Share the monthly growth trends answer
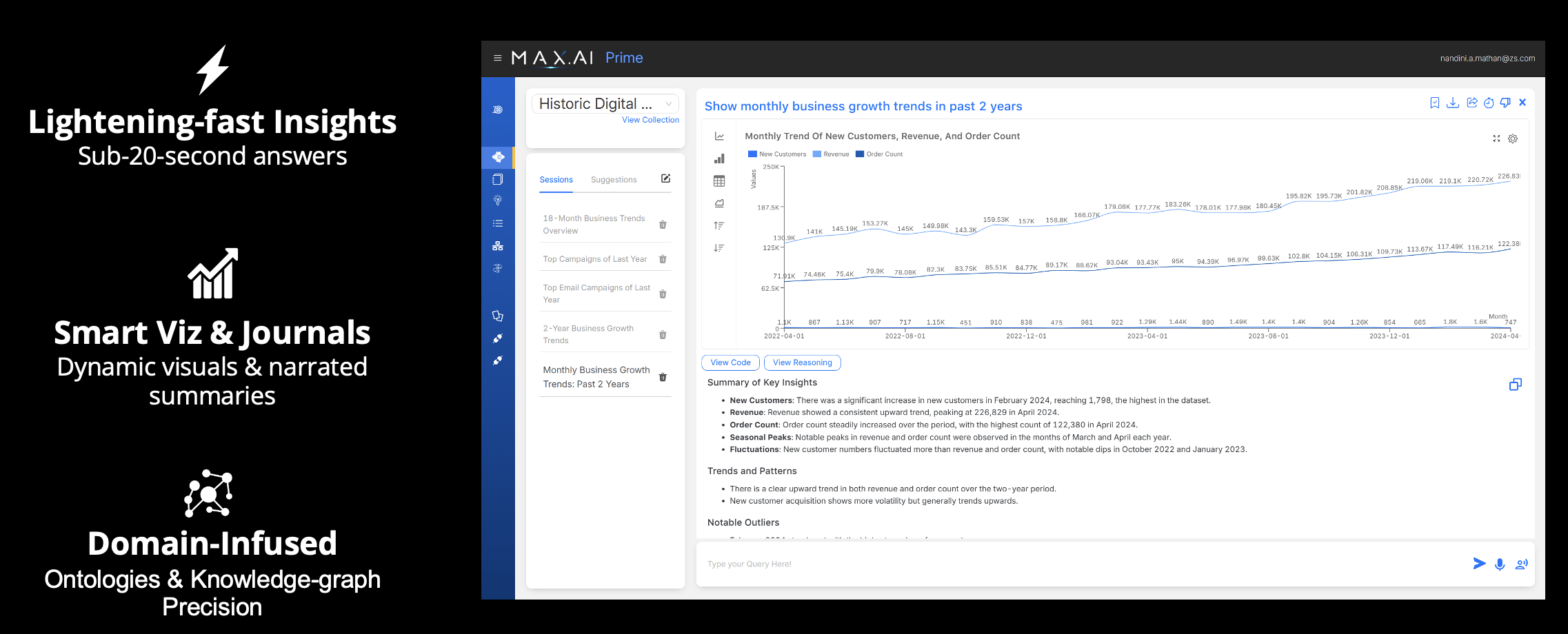The image size is (1568, 634). [1471, 103]
